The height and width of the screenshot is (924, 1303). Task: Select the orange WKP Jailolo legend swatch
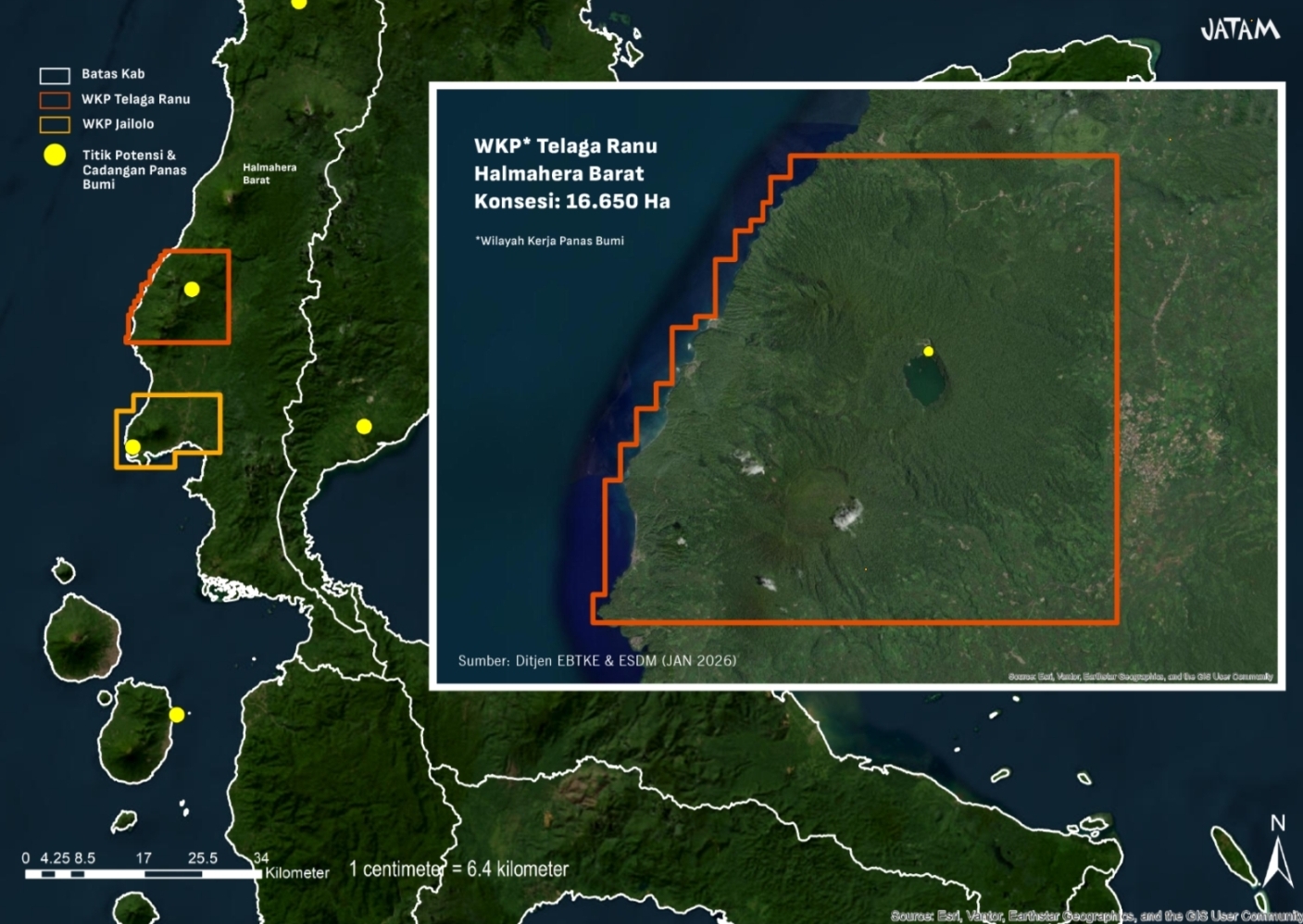point(55,124)
